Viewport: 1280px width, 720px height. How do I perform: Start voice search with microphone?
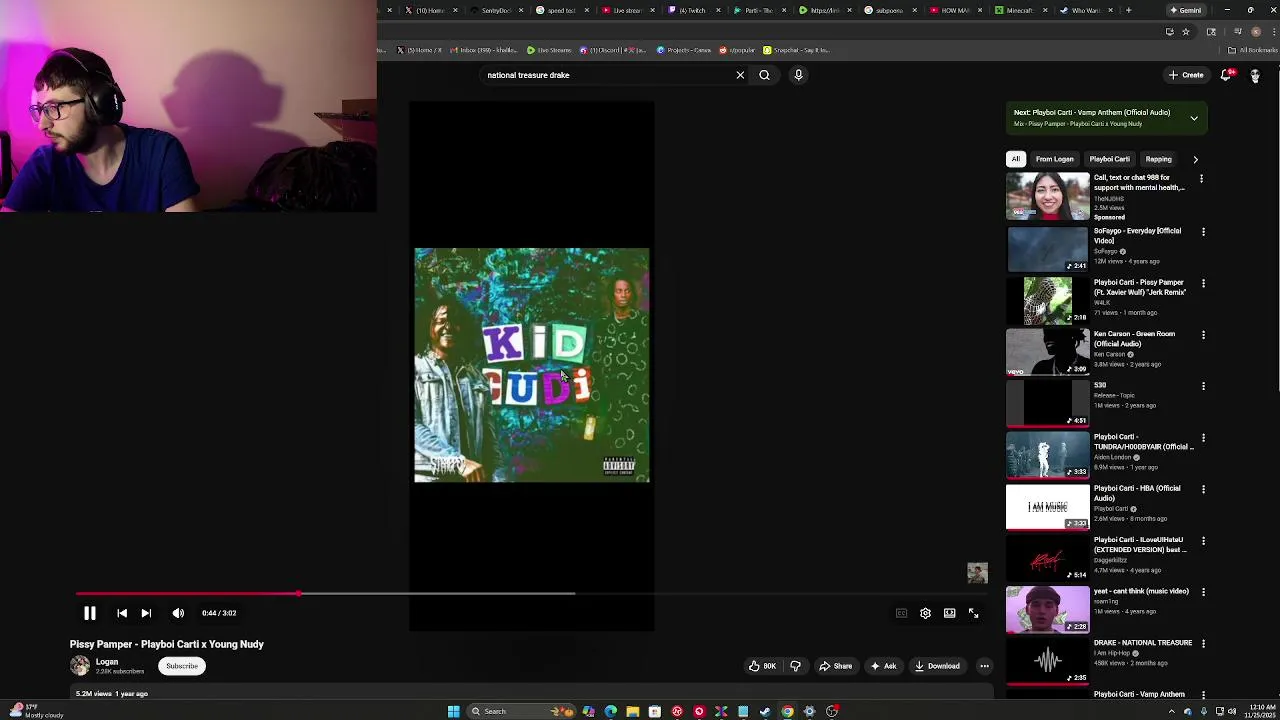point(798,75)
